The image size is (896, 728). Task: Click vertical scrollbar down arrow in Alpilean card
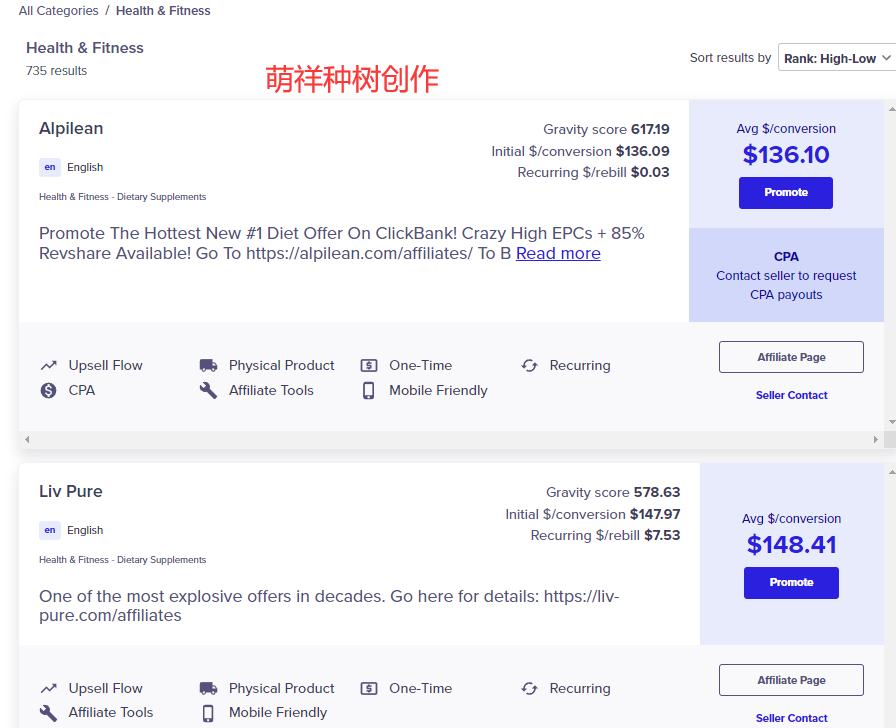click(891, 422)
